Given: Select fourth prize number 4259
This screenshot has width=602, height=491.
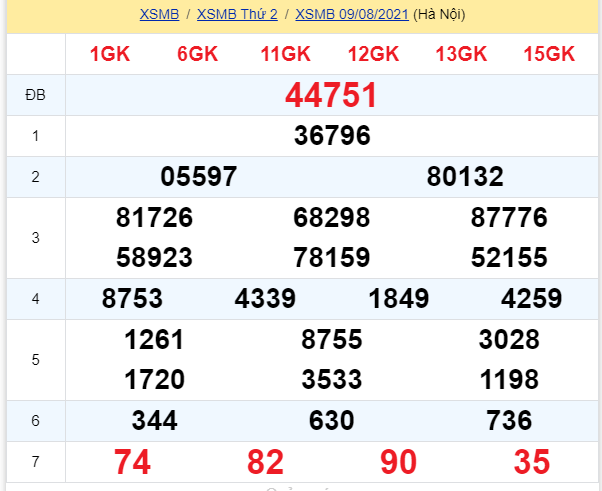Looking at the screenshot, I should (531, 299).
